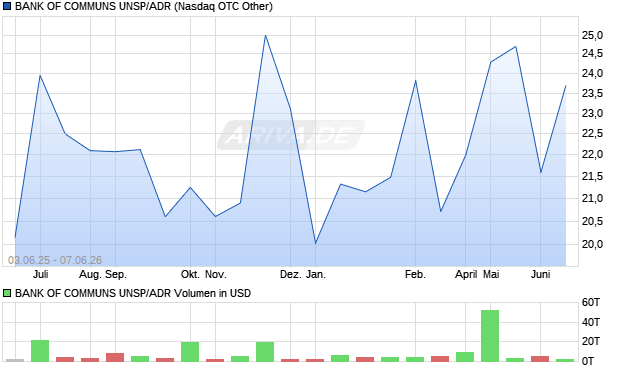Viewport: 620px width, 371px height.
Task: Select the chart title 'BANK OF COMMUNS UNSP/ADR (Nasdaq OTC Other)'
Action: pyautogui.click(x=144, y=6)
